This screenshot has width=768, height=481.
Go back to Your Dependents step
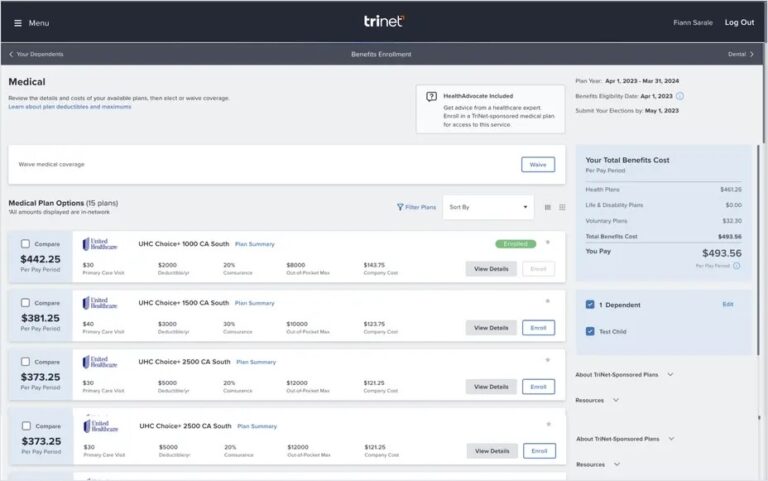coord(36,54)
